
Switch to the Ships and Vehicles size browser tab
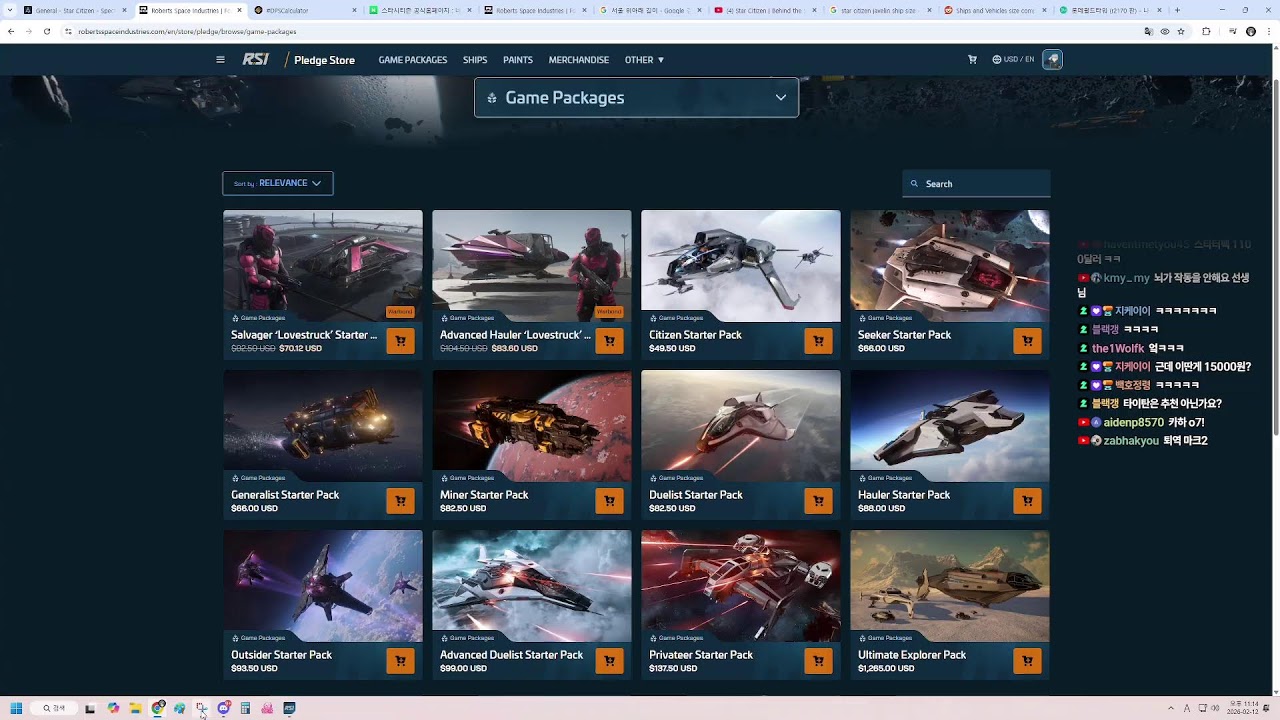(995, 10)
